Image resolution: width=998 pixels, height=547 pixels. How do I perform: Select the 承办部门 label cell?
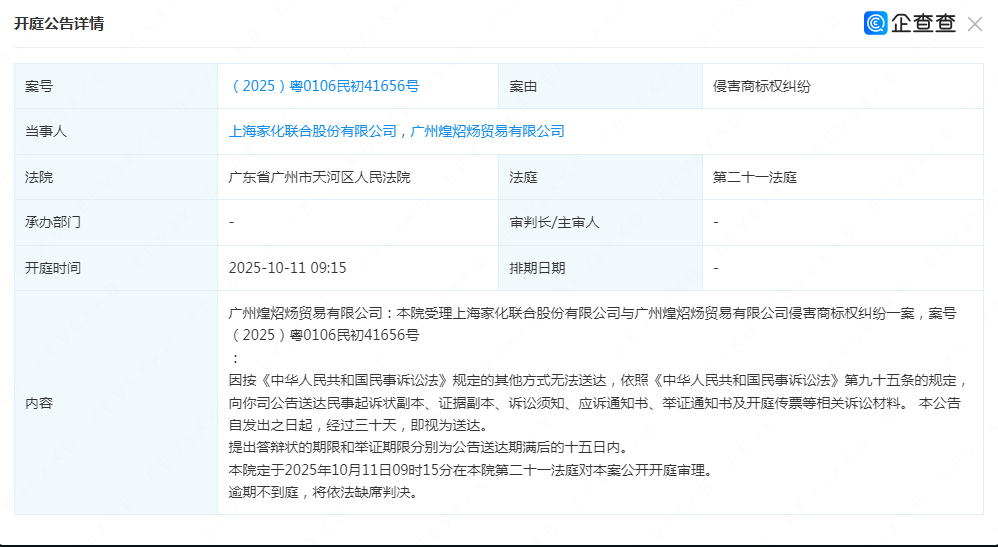[116, 222]
